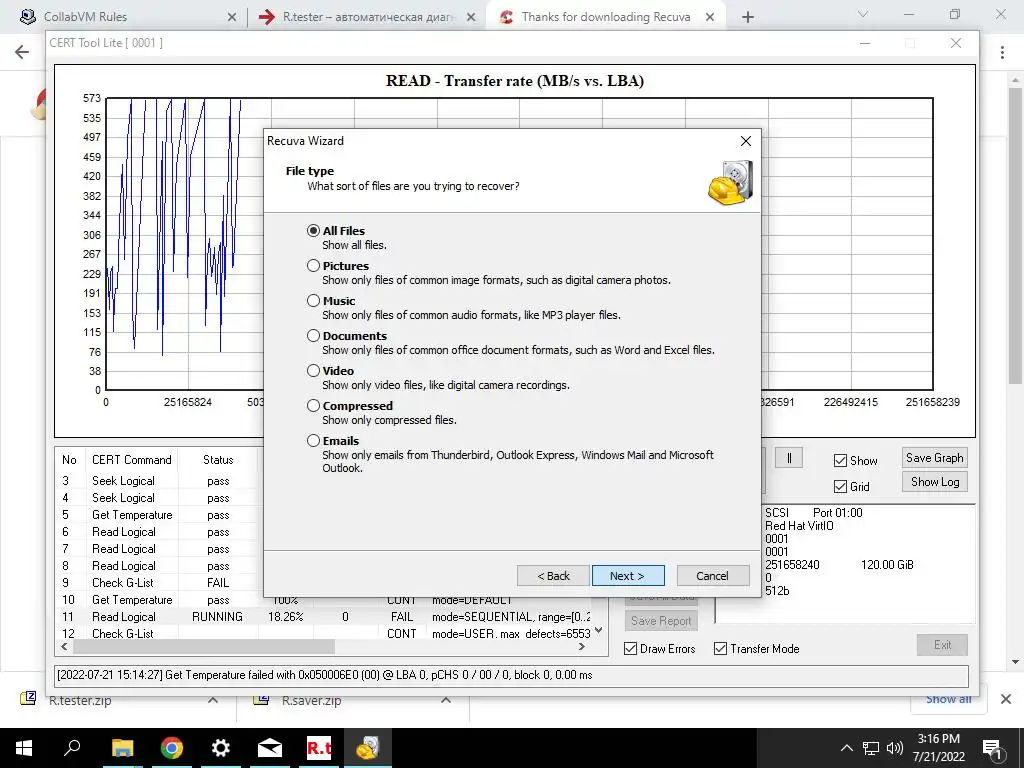Open the Mail app from the taskbar

click(x=270, y=748)
